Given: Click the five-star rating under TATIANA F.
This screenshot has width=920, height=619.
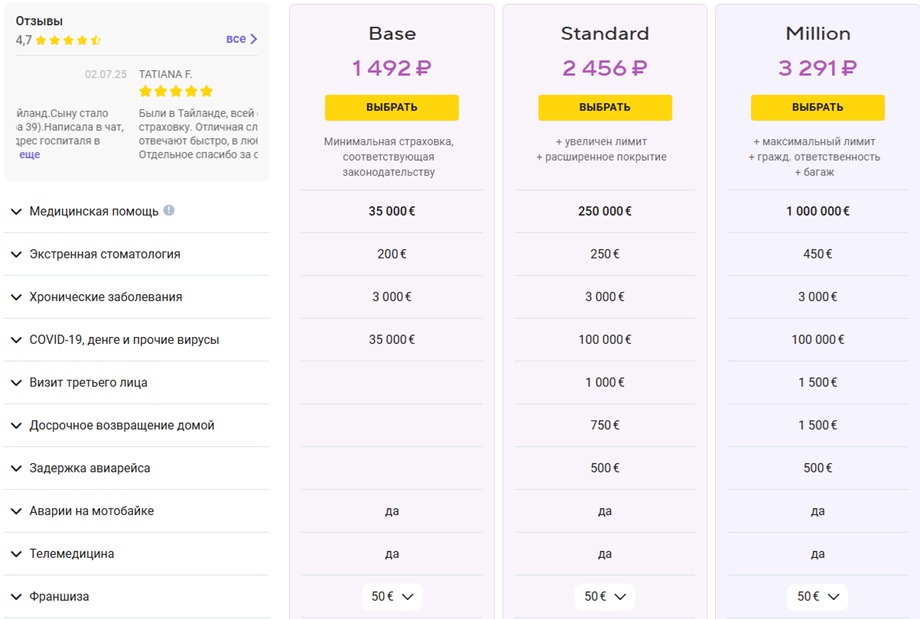Looking at the screenshot, I should coord(175,91).
